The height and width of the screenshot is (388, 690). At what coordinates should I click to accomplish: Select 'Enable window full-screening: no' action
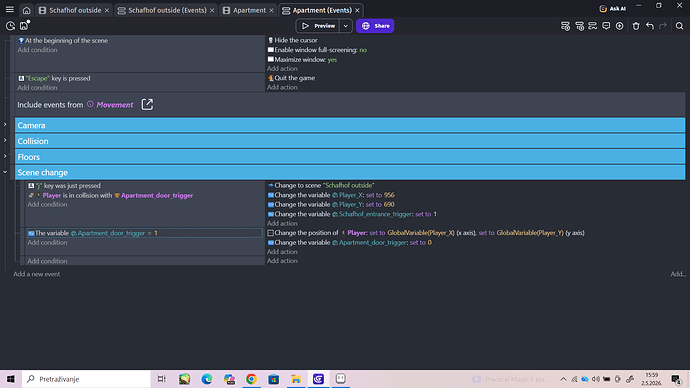click(x=317, y=50)
